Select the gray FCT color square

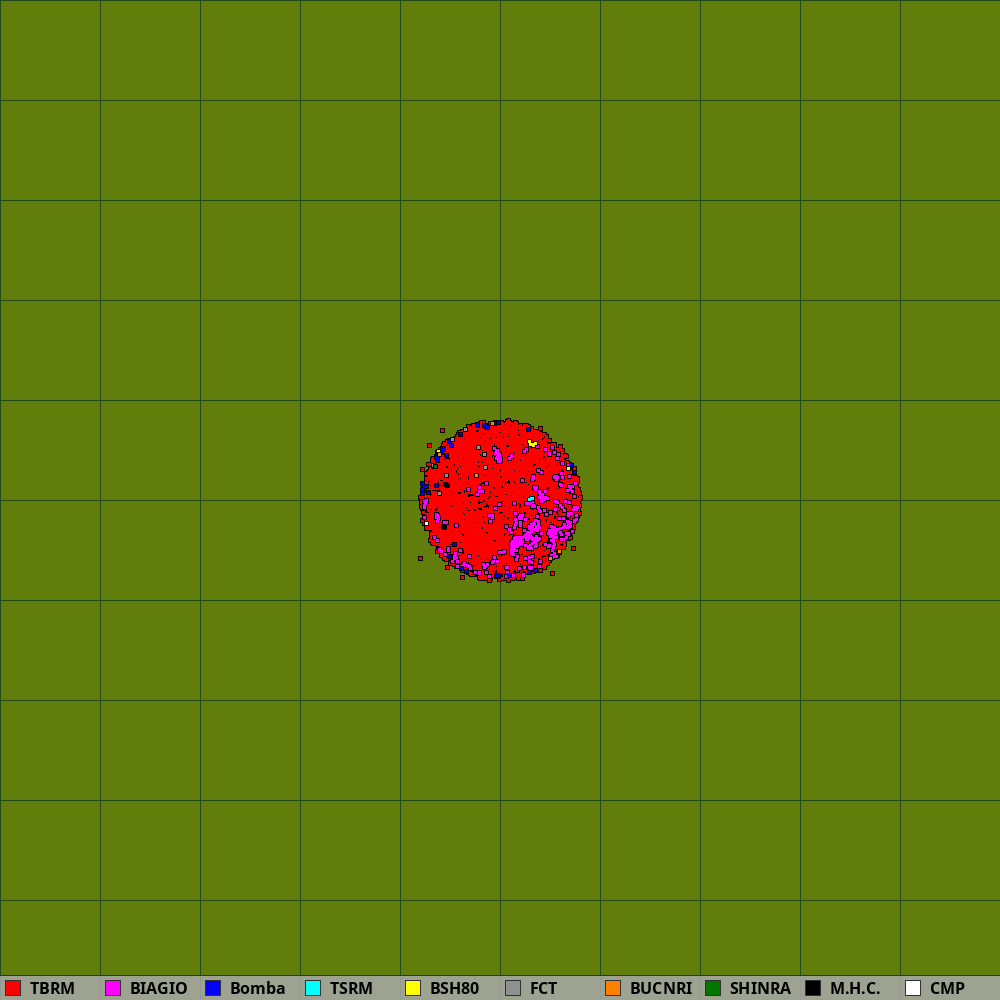(513, 988)
